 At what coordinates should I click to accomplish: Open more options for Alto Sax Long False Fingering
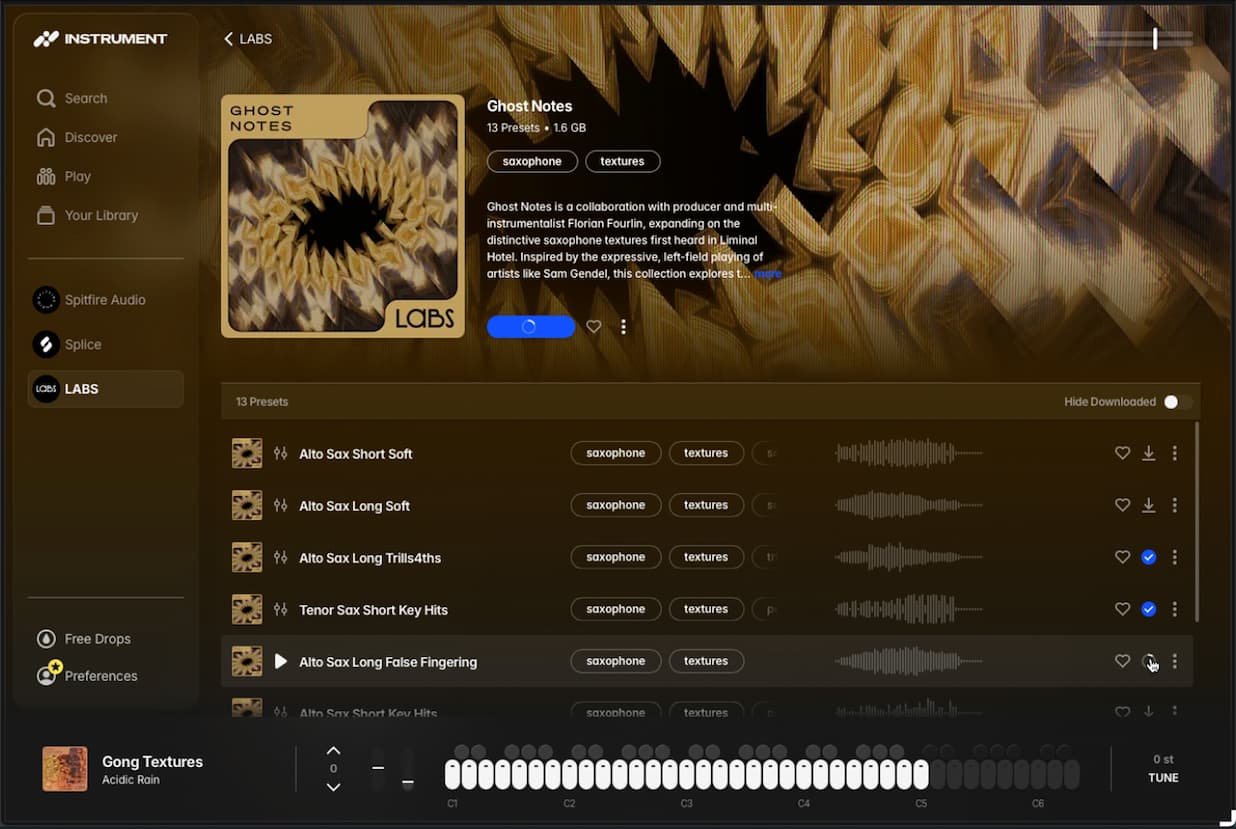point(1175,661)
